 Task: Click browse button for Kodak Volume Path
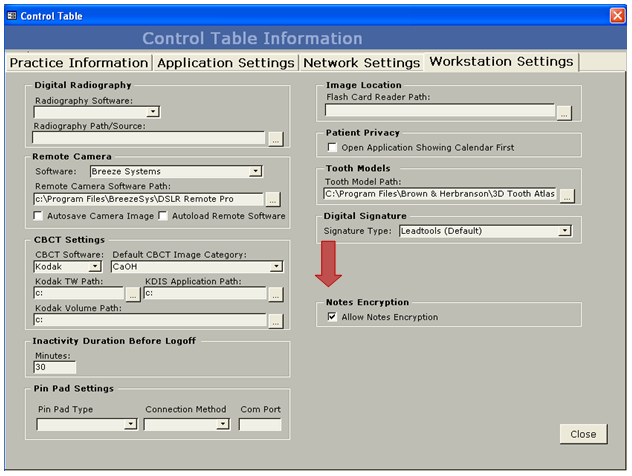click(275, 321)
